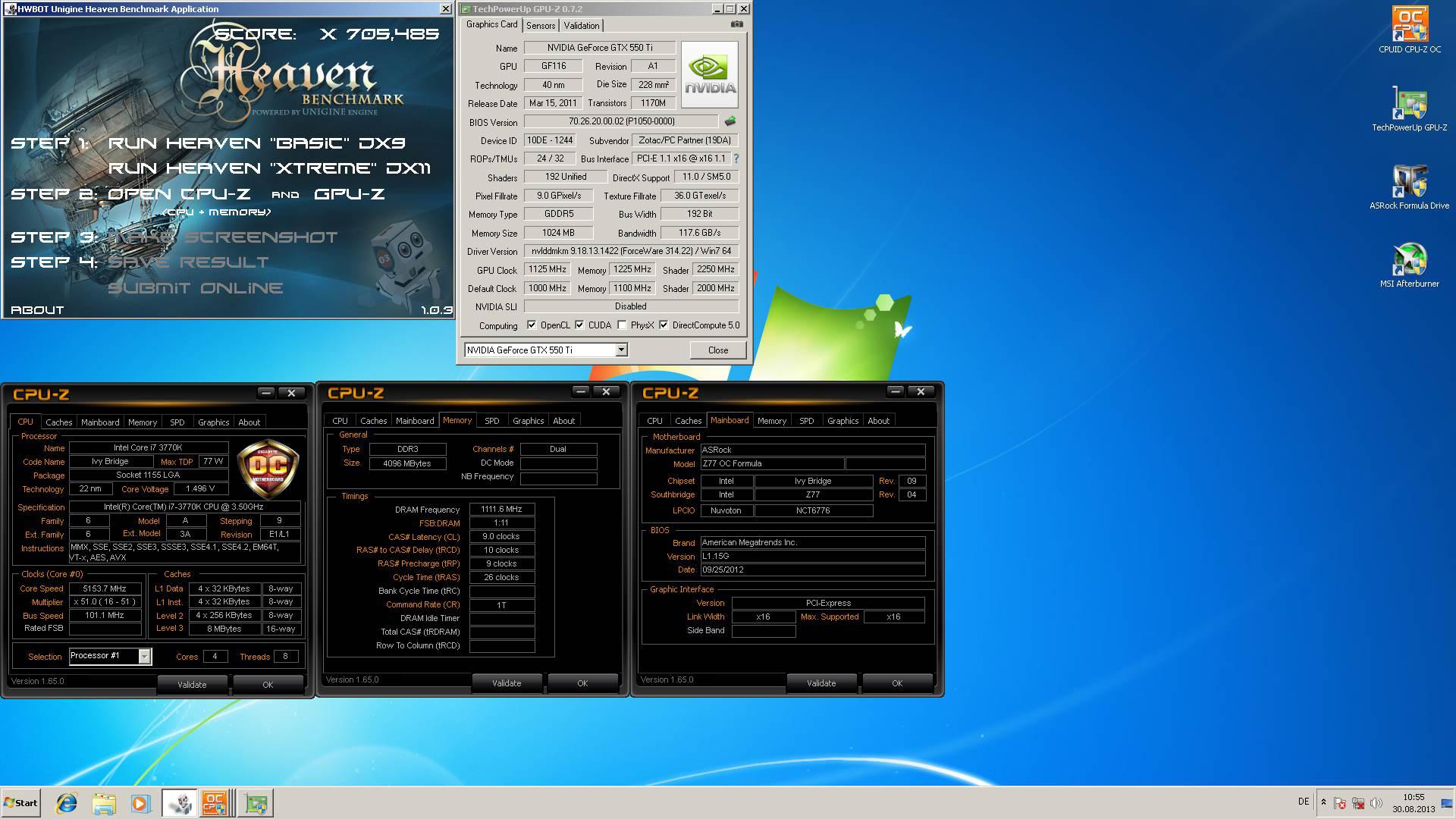Run Heaven "Xtreme" DX11 benchmark

click(269, 168)
